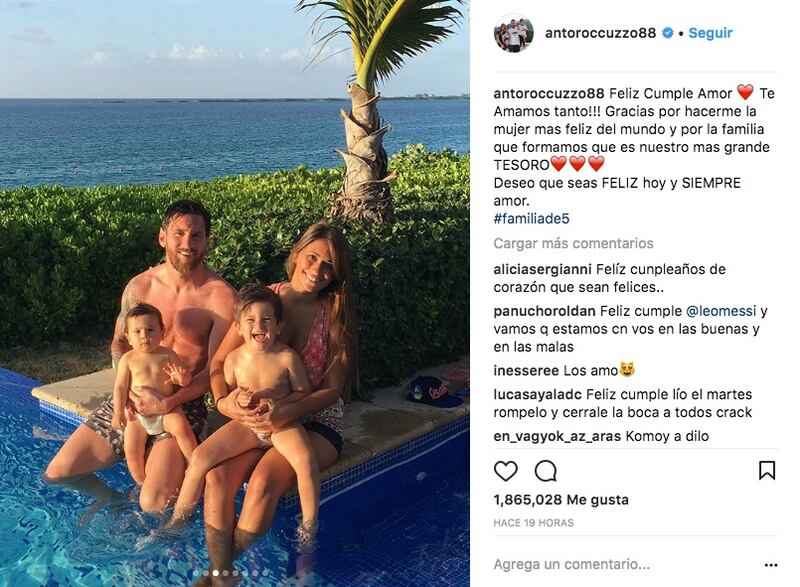
Task: Open the antoroccuzzo88 profile picture
Action: (x=514, y=33)
